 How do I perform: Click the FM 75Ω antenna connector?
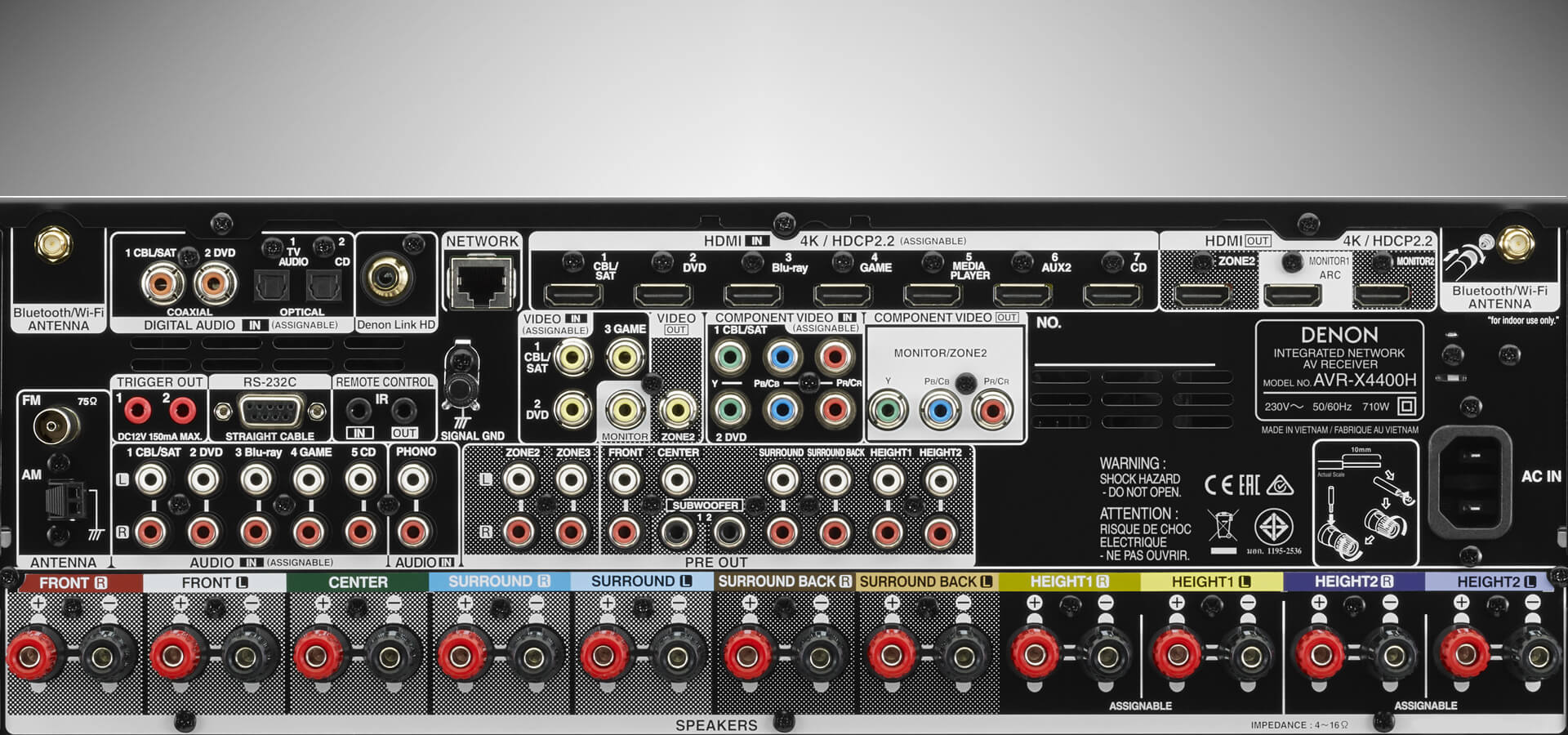56,426
